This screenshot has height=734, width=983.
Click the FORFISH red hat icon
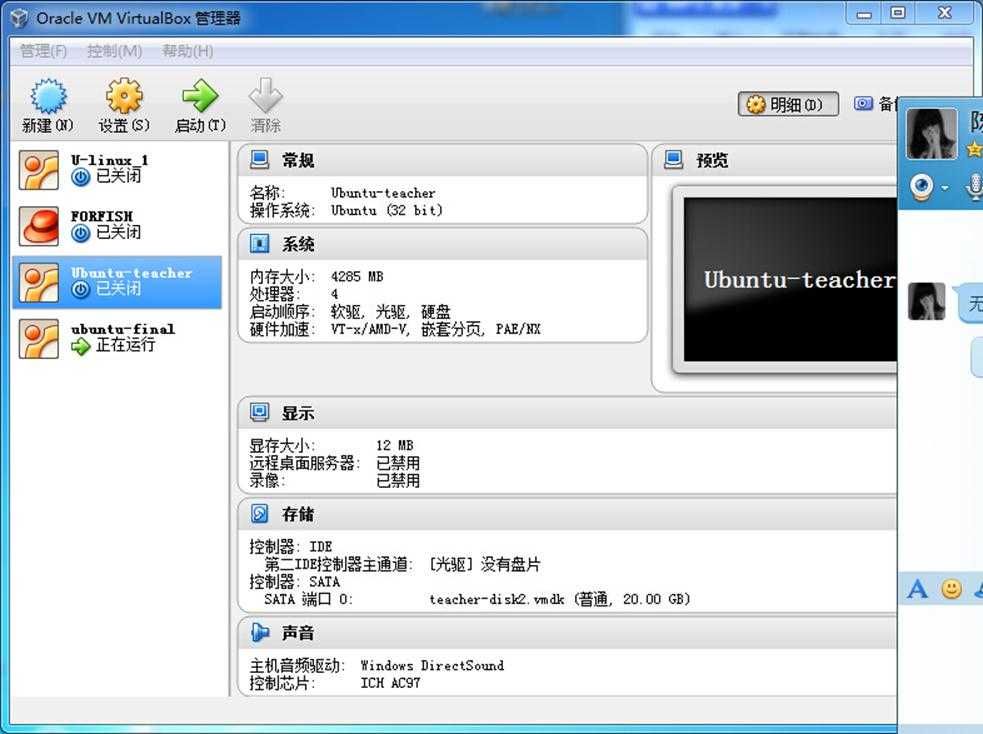[39, 226]
